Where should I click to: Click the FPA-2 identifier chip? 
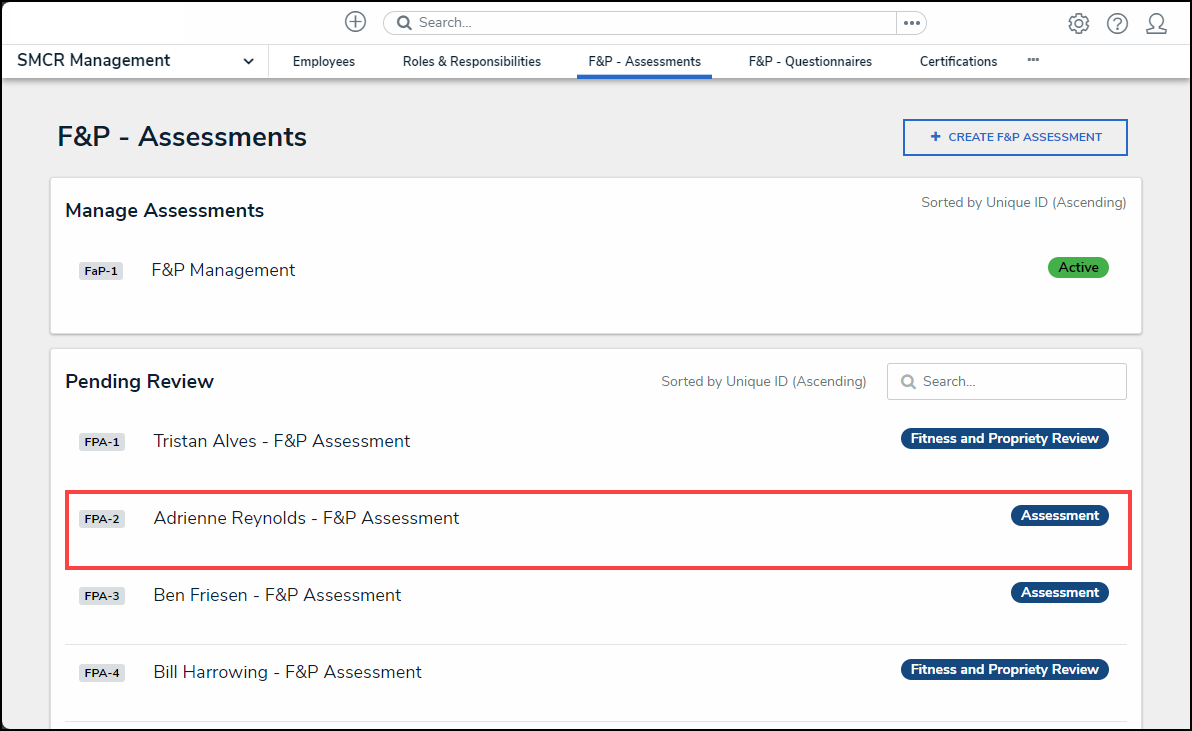point(101,518)
